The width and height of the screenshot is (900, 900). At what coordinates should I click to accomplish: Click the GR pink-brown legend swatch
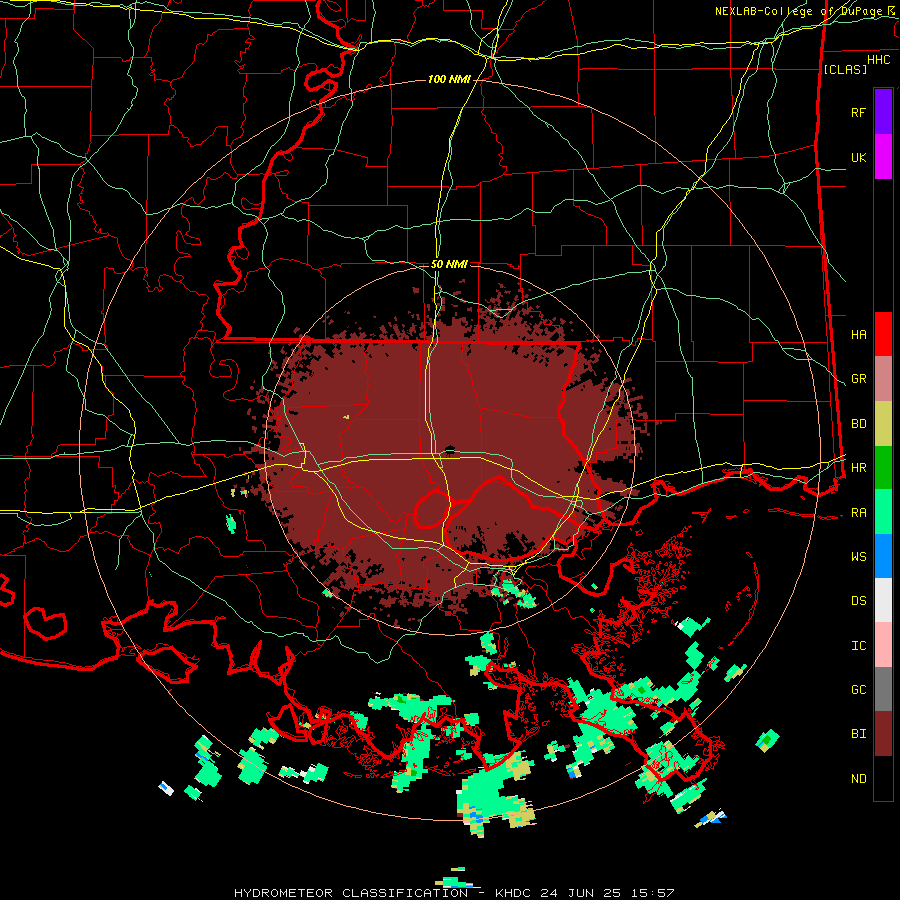pyautogui.click(x=883, y=379)
